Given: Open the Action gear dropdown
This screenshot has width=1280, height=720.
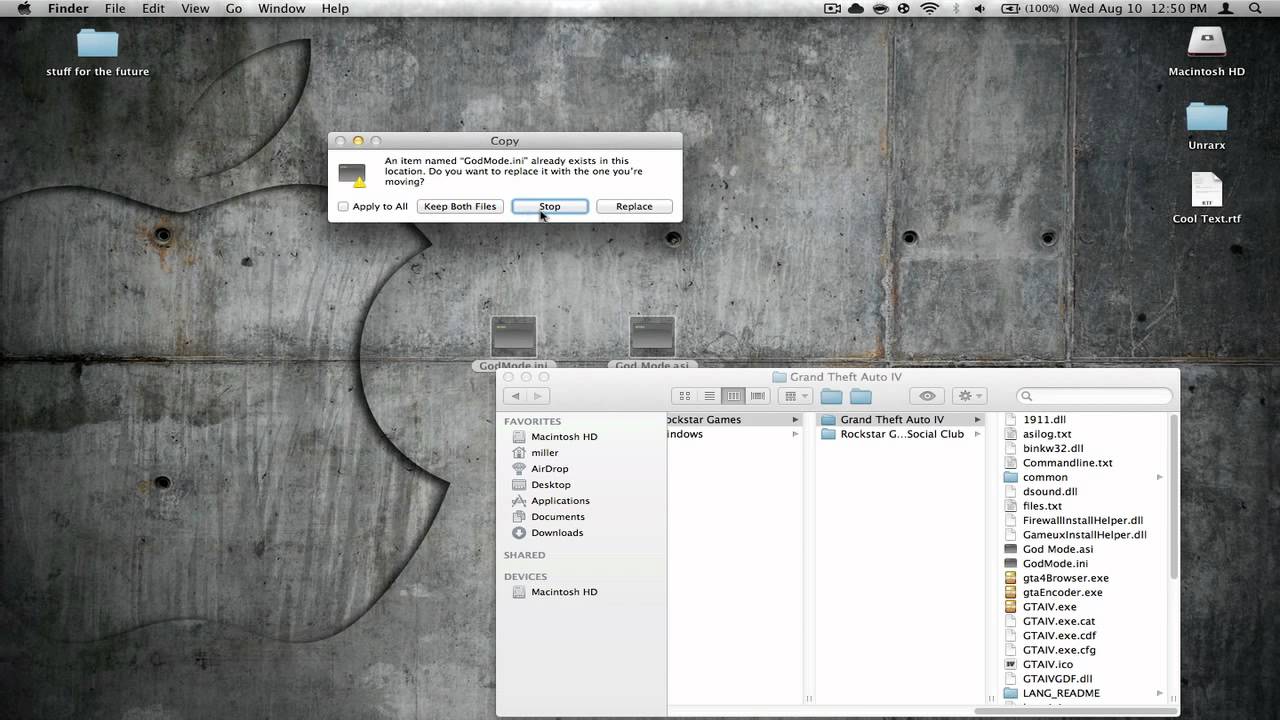Looking at the screenshot, I should [x=969, y=396].
